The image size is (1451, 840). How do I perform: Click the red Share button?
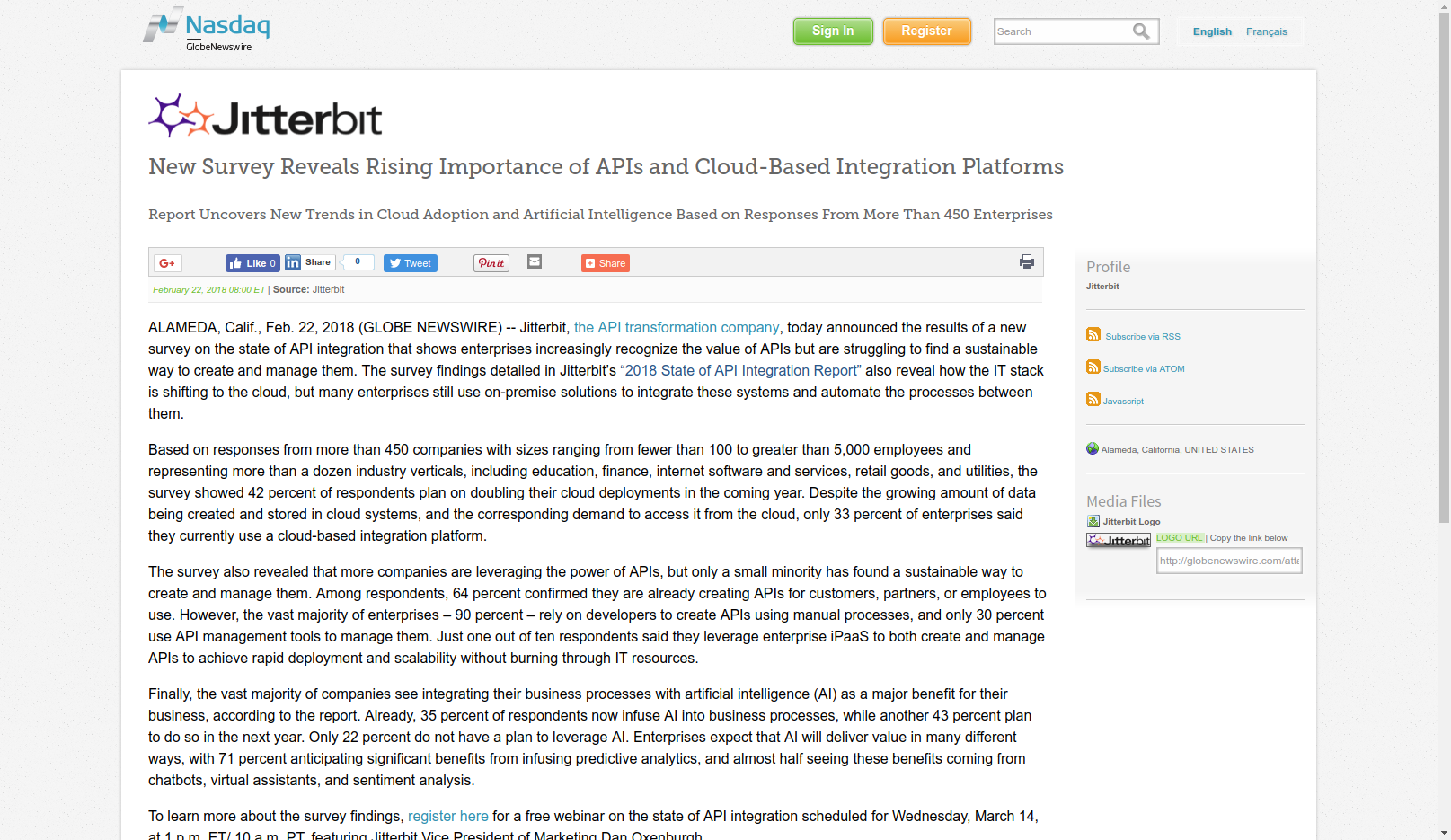[606, 263]
